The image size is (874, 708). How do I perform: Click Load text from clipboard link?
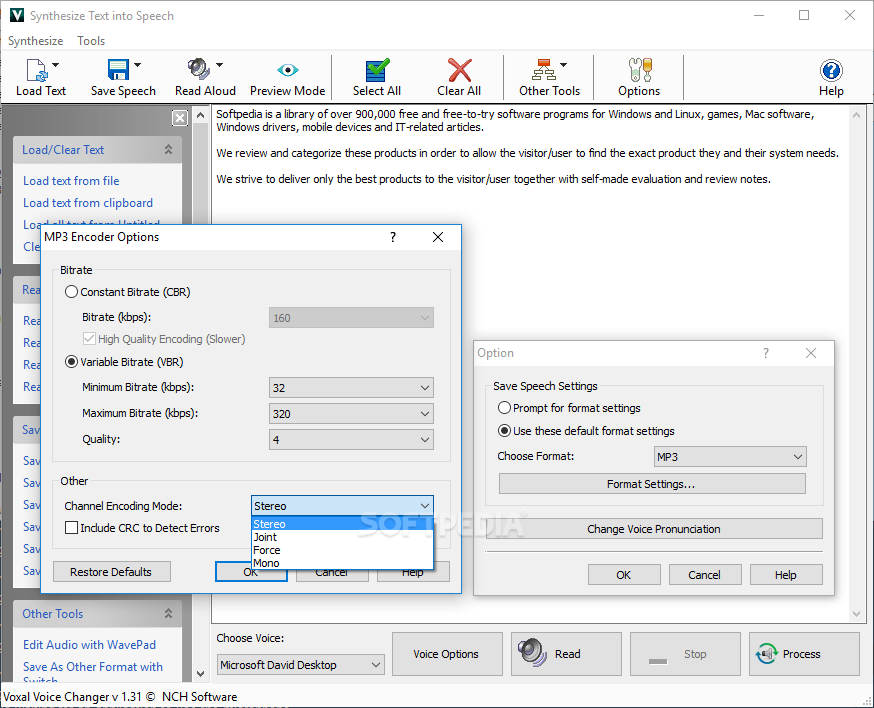(88, 203)
